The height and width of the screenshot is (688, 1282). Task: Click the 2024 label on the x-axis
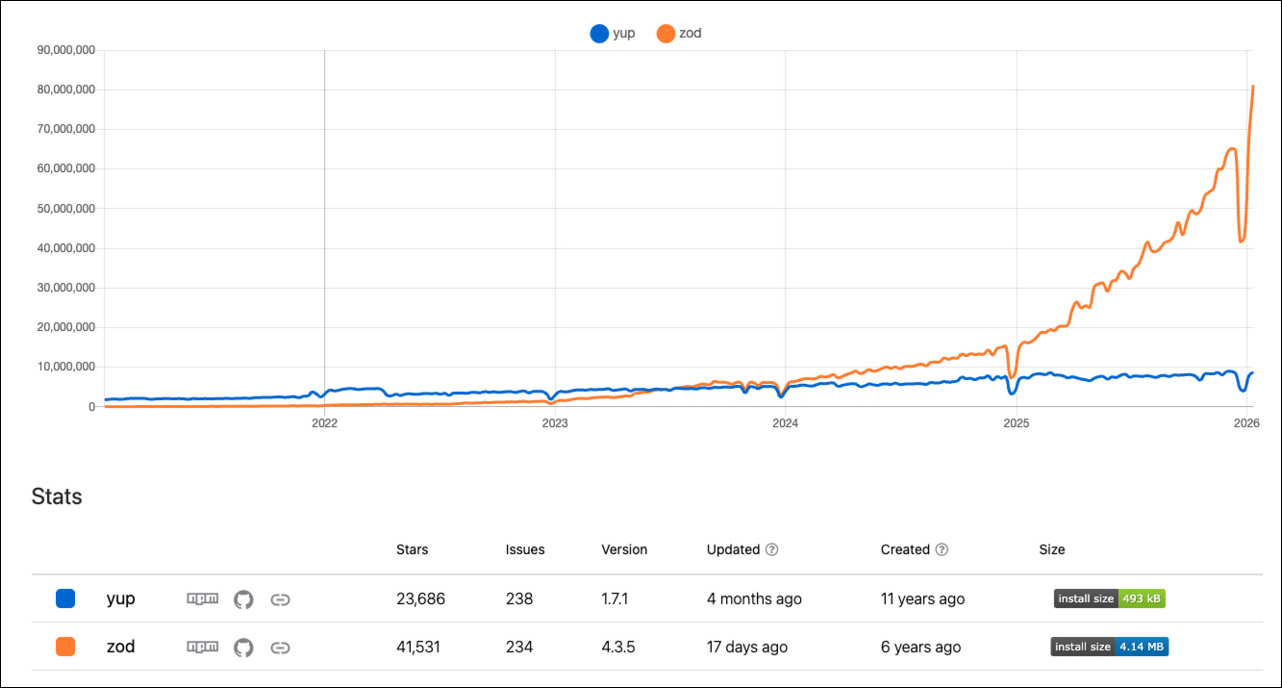pos(785,423)
